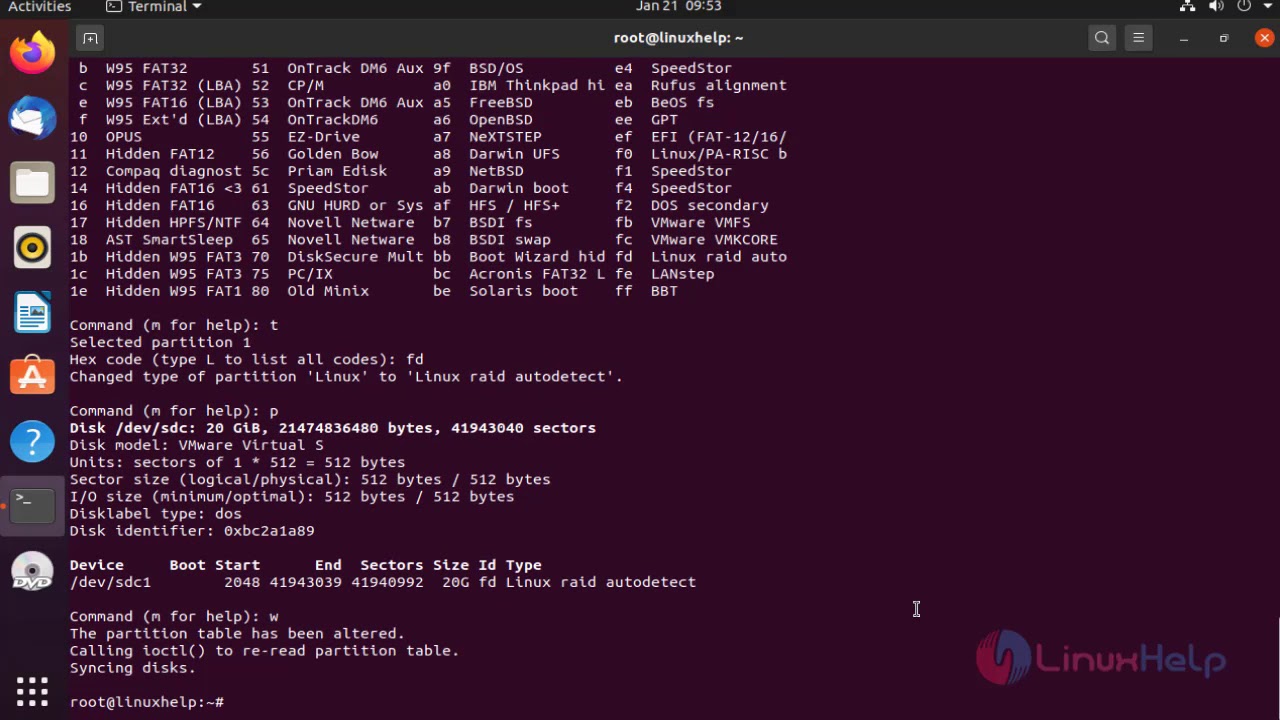Screen dimensions: 1280x720
Task: Click the 'Disk /dev/sdc: 20 GiB' line
Action: click(x=333, y=428)
